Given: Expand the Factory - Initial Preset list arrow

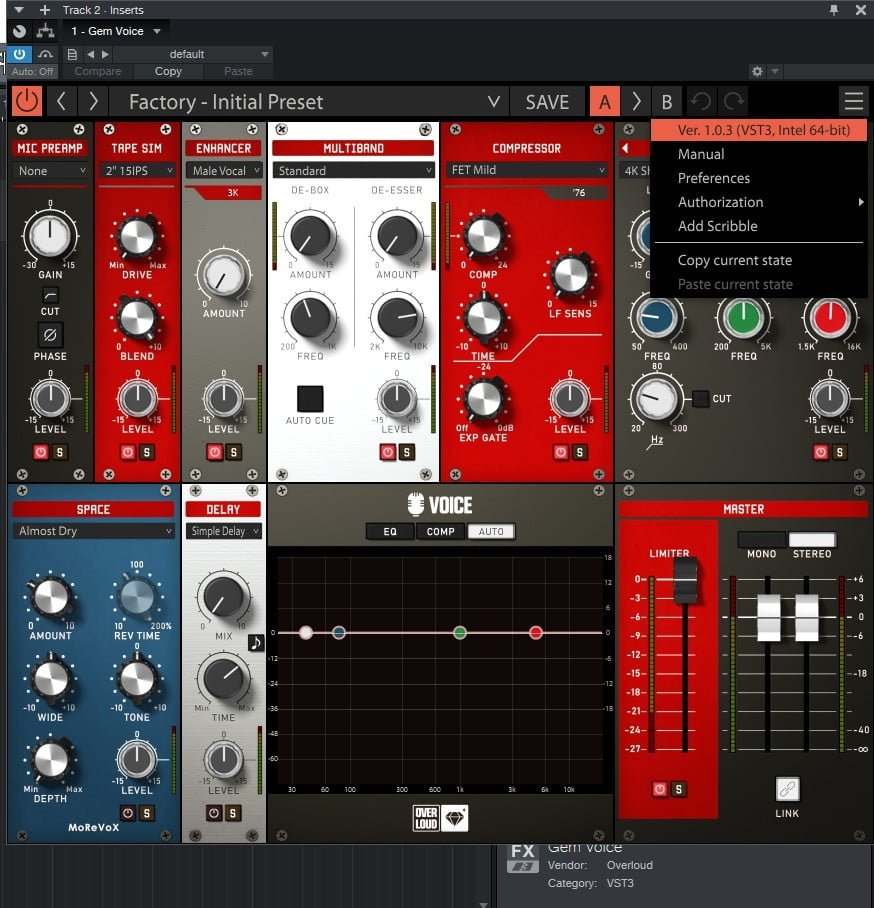Looking at the screenshot, I should point(493,102).
